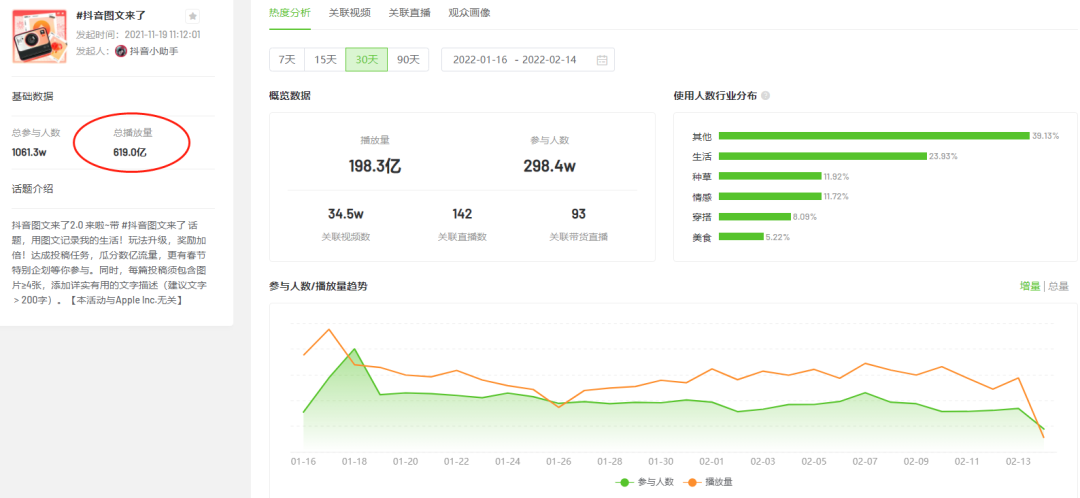This screenshot has height=498, width=1080.
Task: Click the 穿搭 industry bar
Action: tap(754, 216)
